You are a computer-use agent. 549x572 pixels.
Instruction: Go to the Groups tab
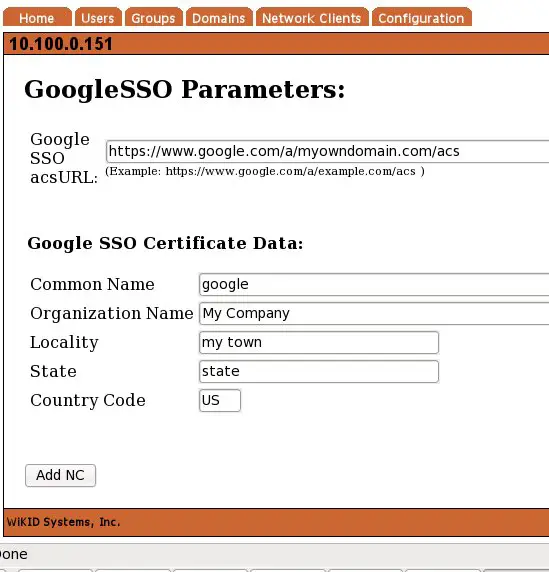coord(154,17)
